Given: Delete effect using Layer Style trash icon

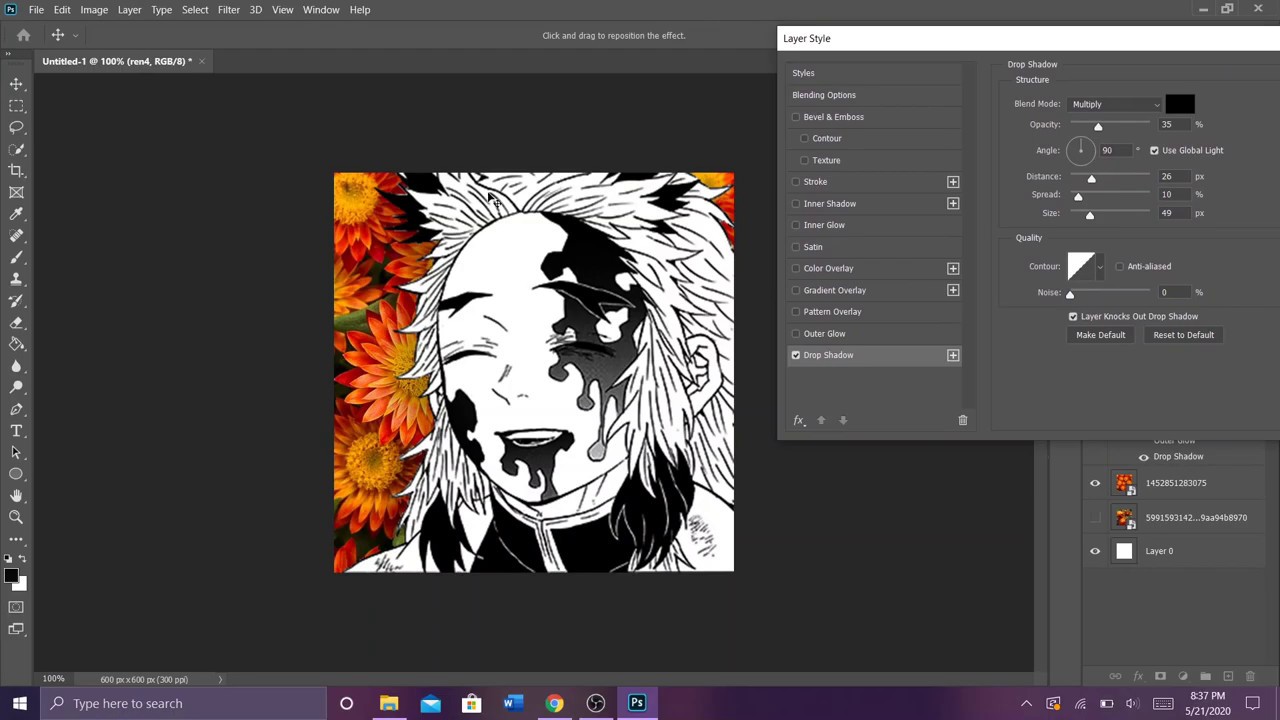Looking at the screenshot, I should click(x=963, y=420).
